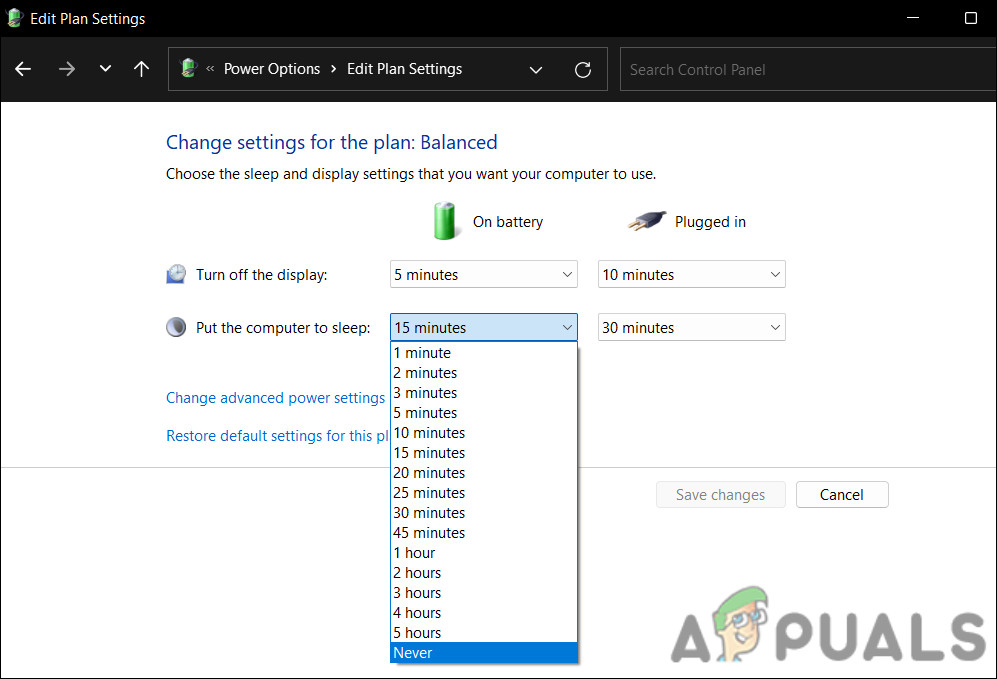Image resolution: width=997 pixels, height=679 pixels.
Task: Minimize the Edit Plan Settings window
Action: (913, 18)
